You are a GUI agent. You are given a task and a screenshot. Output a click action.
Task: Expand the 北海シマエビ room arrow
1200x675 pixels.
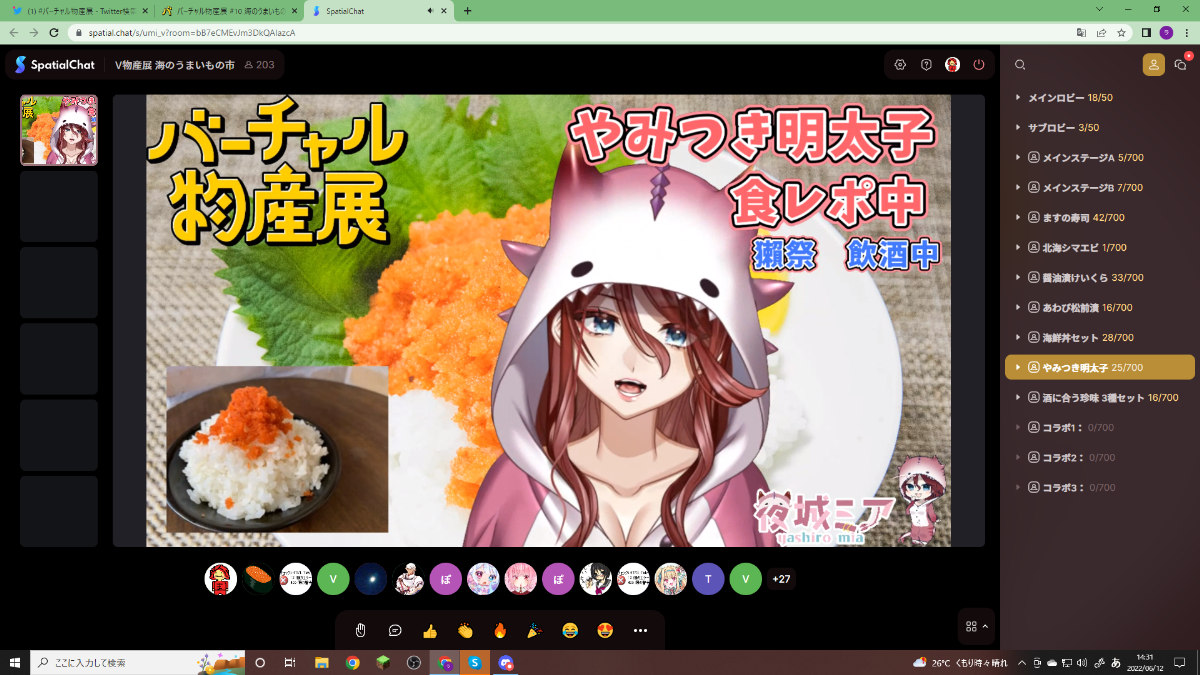1018,247
